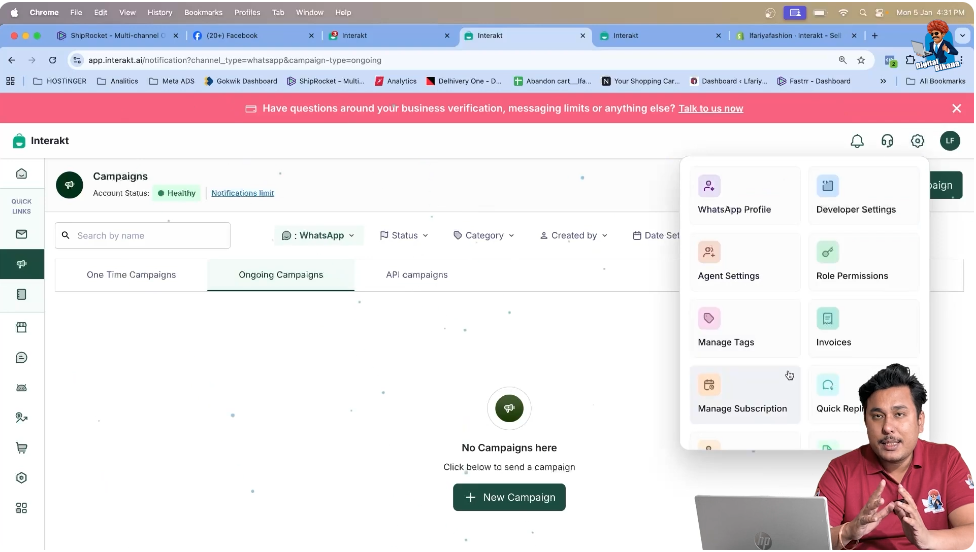Open Manage Tags card
This screenshot has height=552, width=976.
coord(744,329)
